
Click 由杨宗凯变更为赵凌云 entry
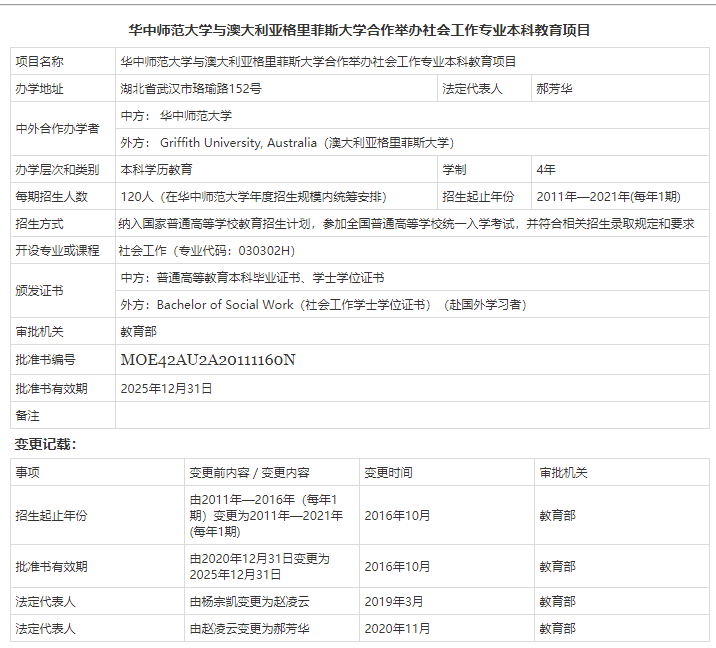[x=249, y=601]
